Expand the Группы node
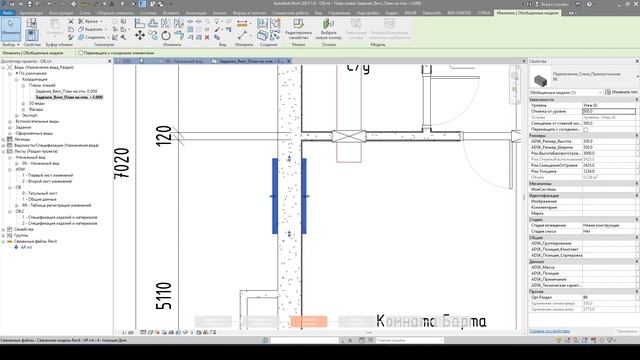The height and width of the screenshot is (360, 640). 3,236
